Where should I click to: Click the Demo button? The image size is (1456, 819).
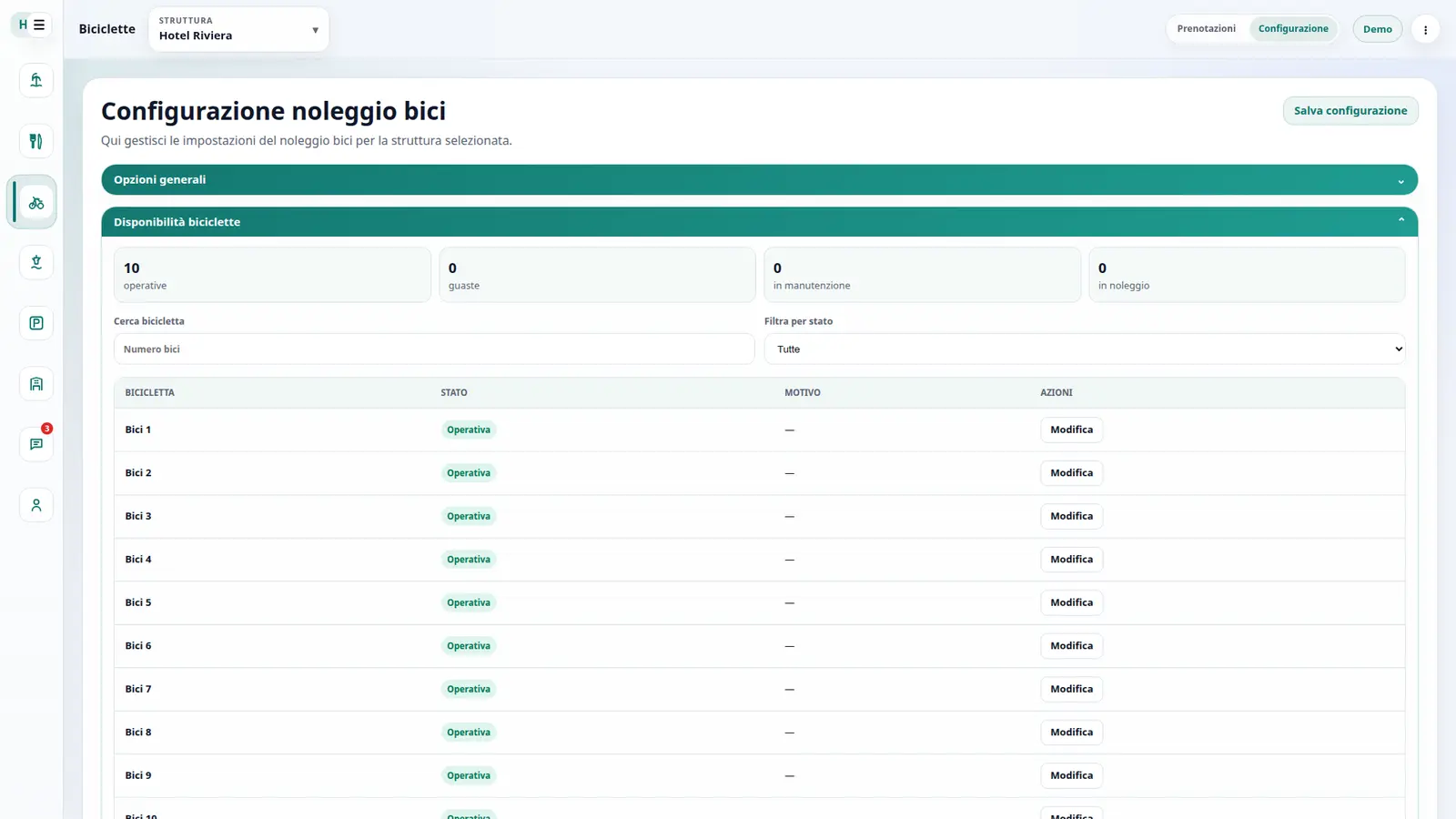coord(1377,29)
